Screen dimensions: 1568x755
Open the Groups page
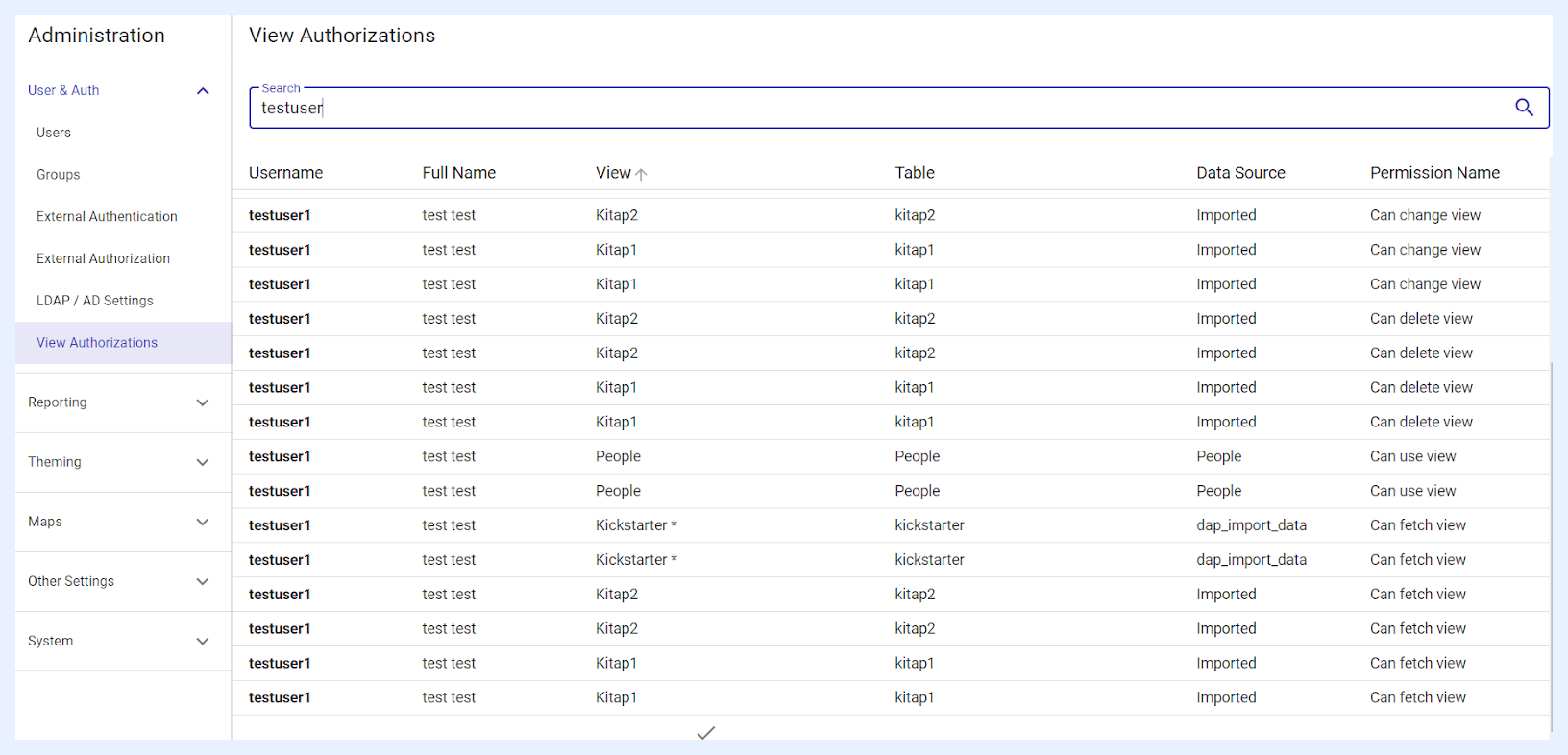pos(59,175)
